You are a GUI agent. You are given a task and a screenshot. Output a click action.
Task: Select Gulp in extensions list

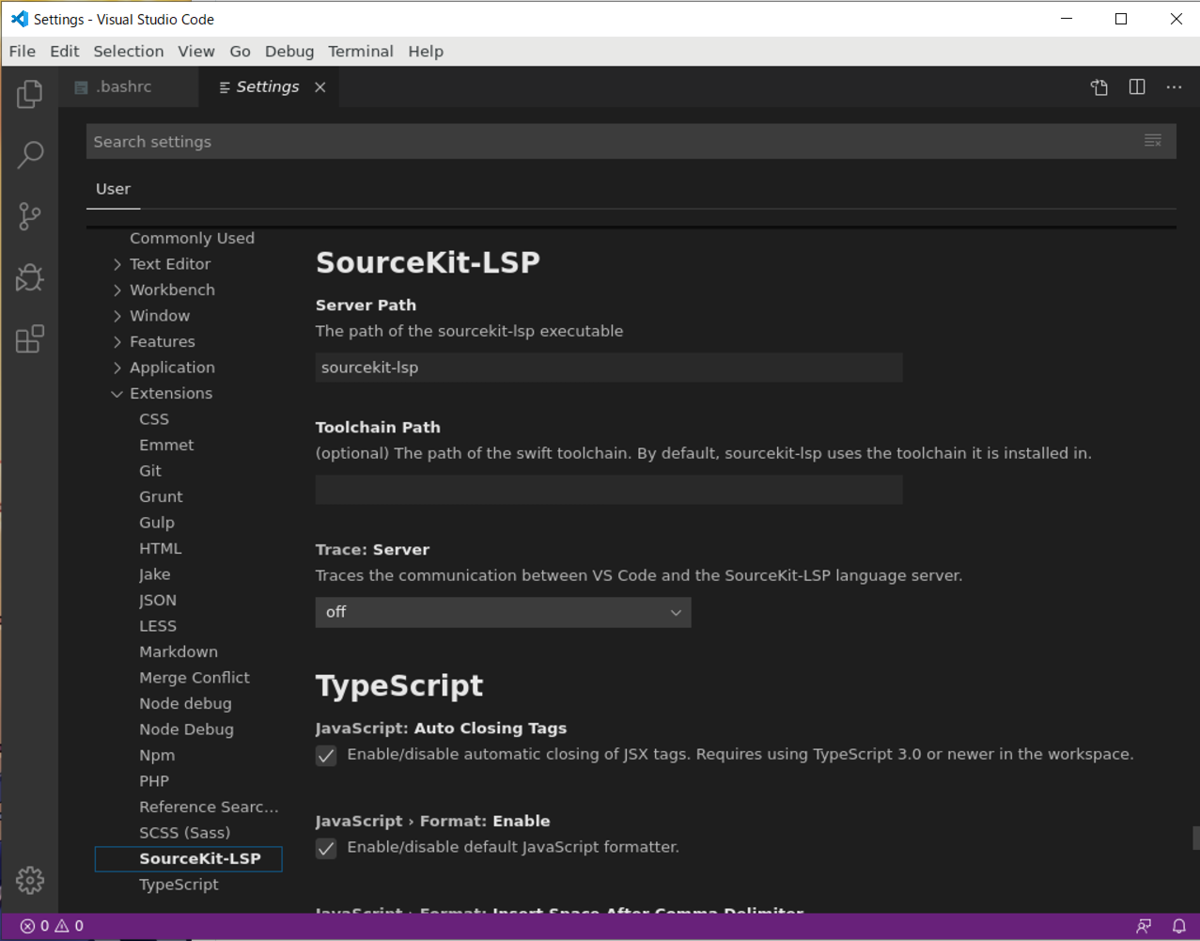[x=157, y=523]
